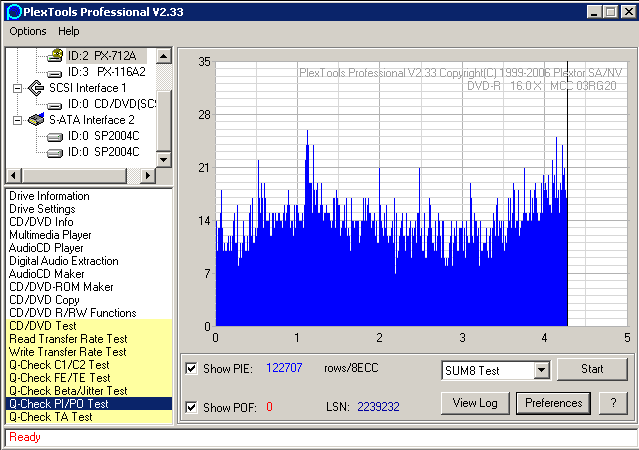This screenshot has width=639, height=450.
Task: Open Preferences
Action: coord(553,403)
